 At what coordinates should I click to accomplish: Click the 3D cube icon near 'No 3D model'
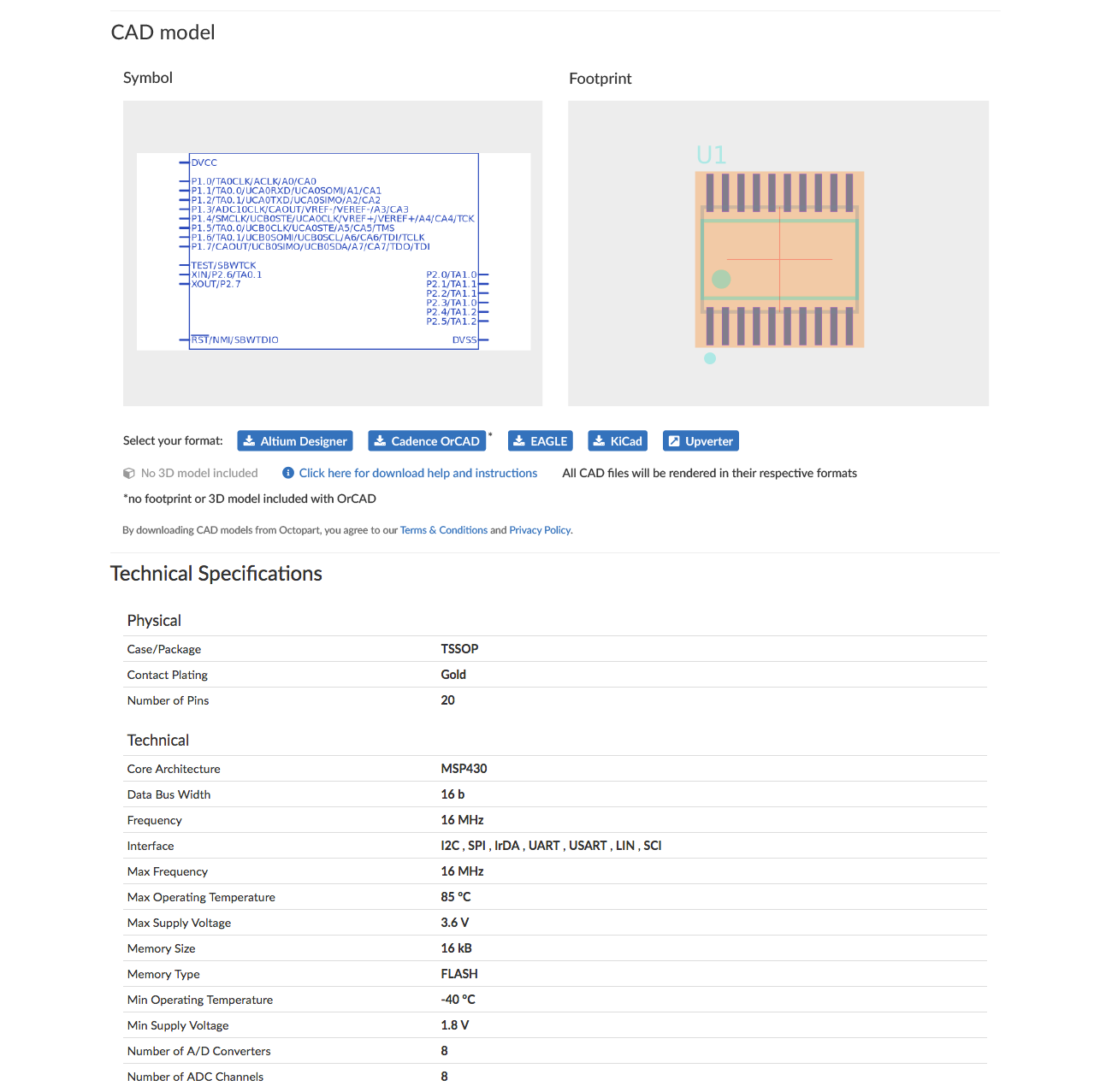[129, 473]
